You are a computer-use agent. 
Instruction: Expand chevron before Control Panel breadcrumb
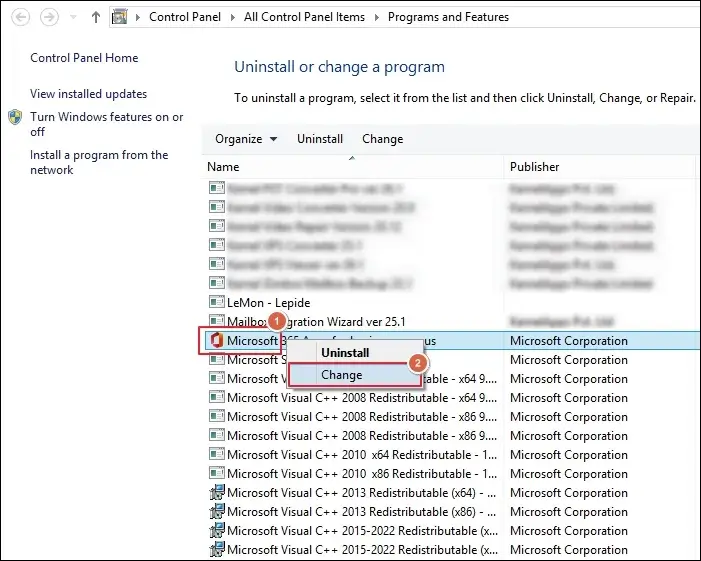(x=138, y=17)
